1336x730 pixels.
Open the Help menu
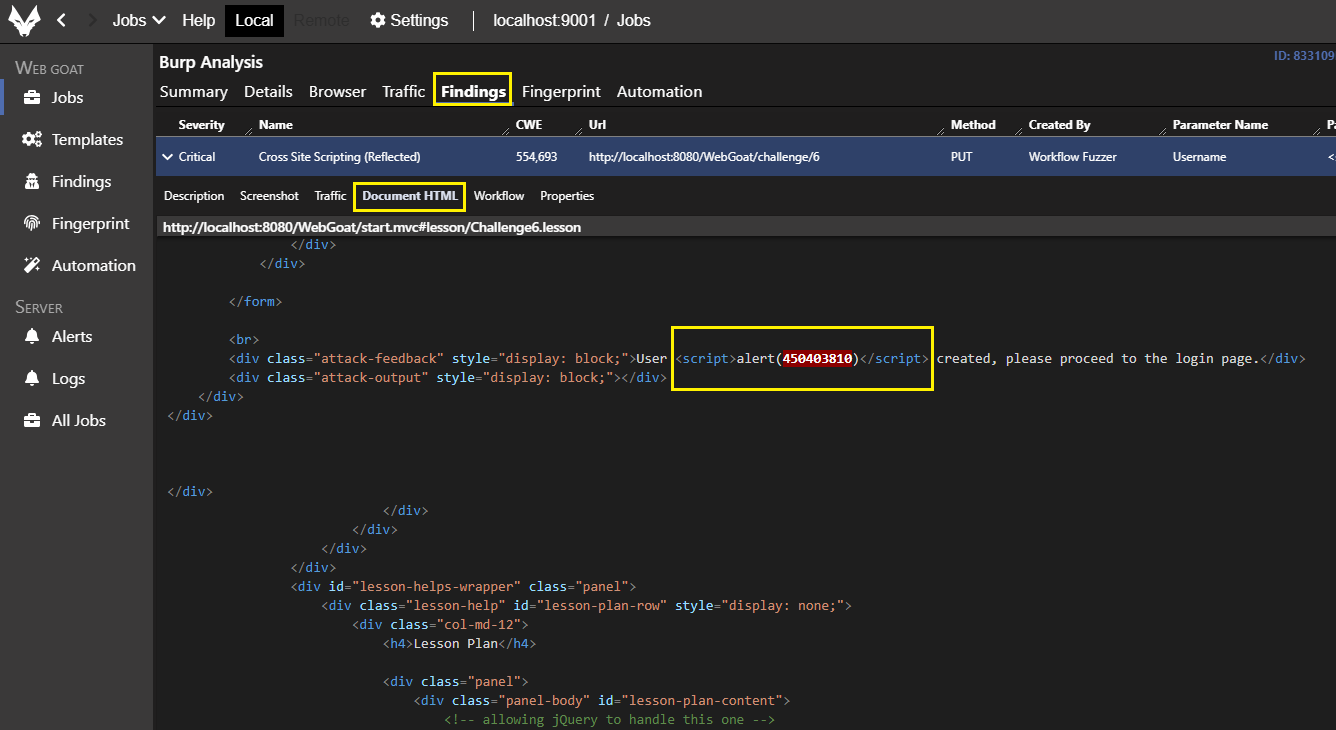tap(199, 20)
